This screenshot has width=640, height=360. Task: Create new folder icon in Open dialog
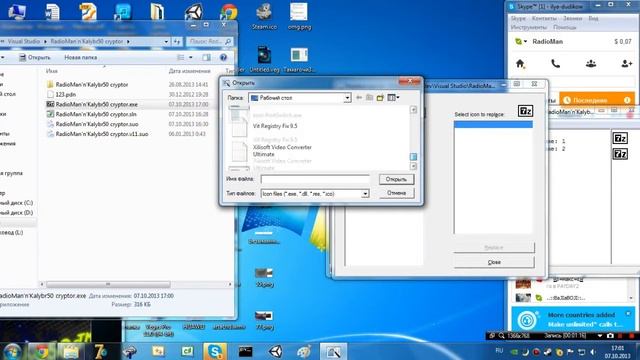tap(380, 98)
